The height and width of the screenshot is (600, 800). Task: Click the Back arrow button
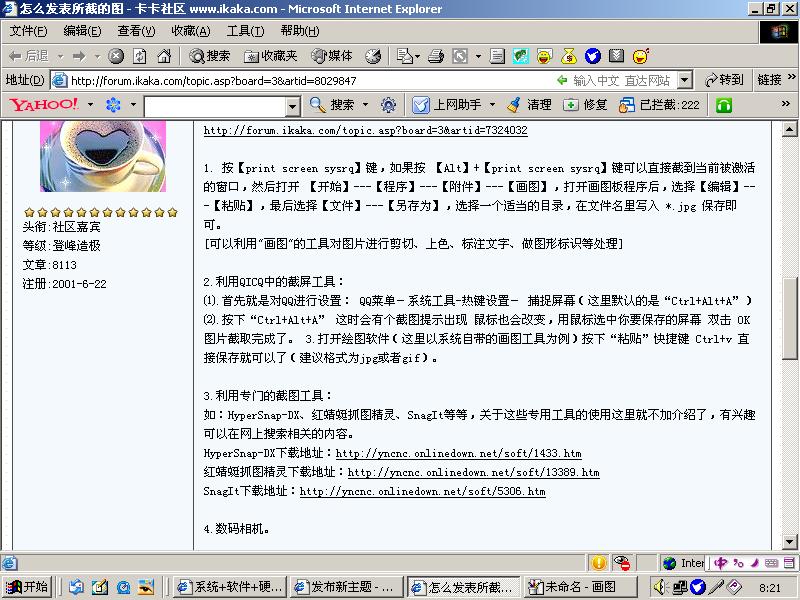(x=29, y=56)
